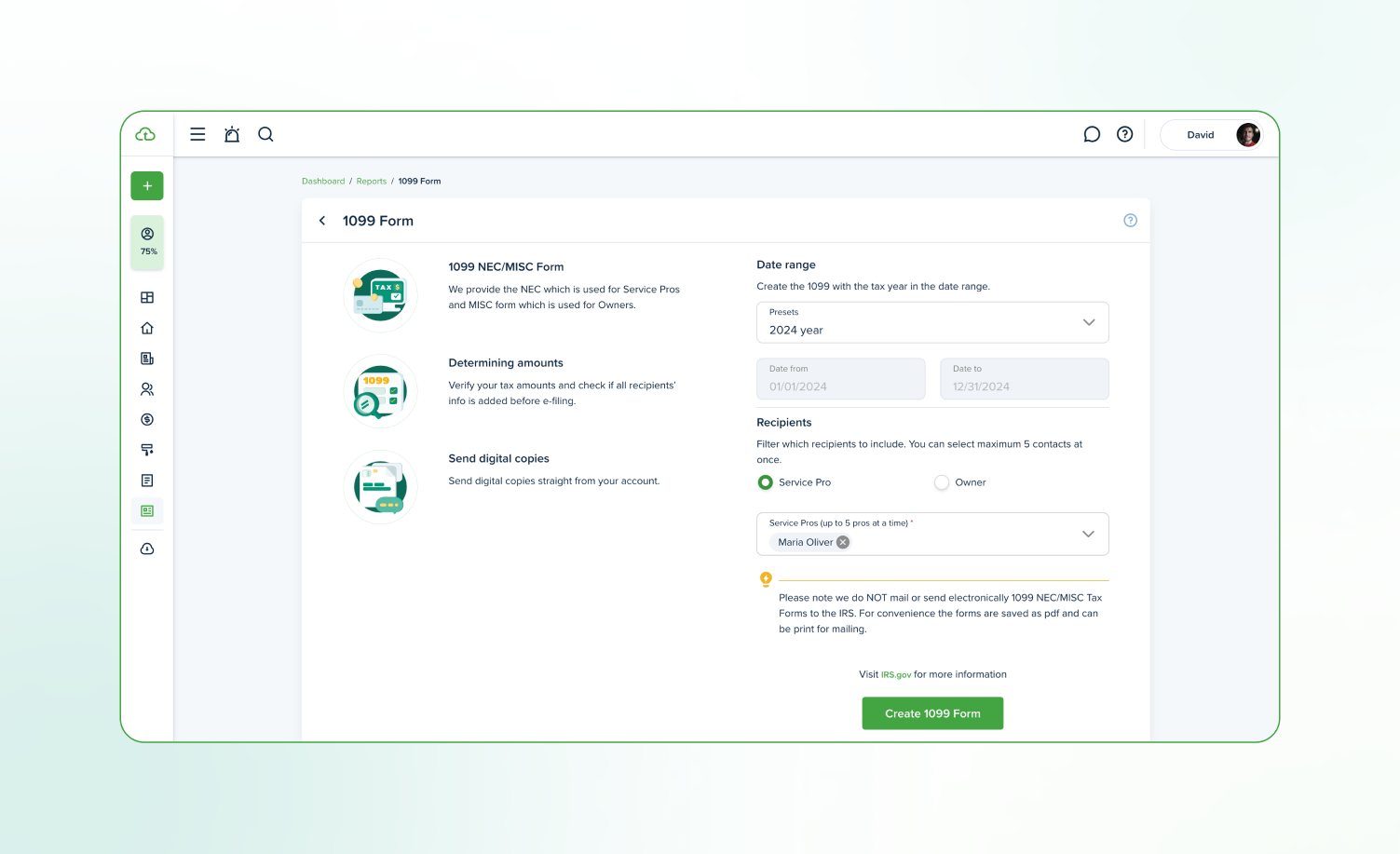Go back using the 1099 Form arrow

[x=322, y=221]
